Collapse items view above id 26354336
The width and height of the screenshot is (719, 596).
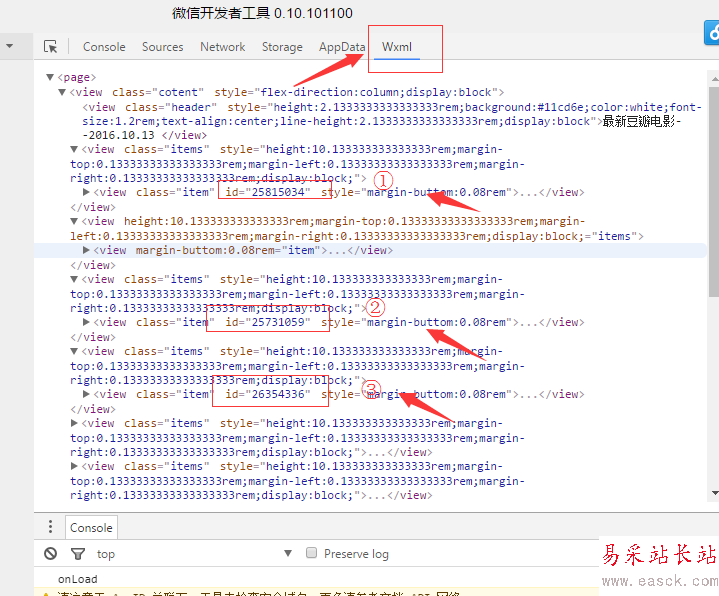pos(74,351)
